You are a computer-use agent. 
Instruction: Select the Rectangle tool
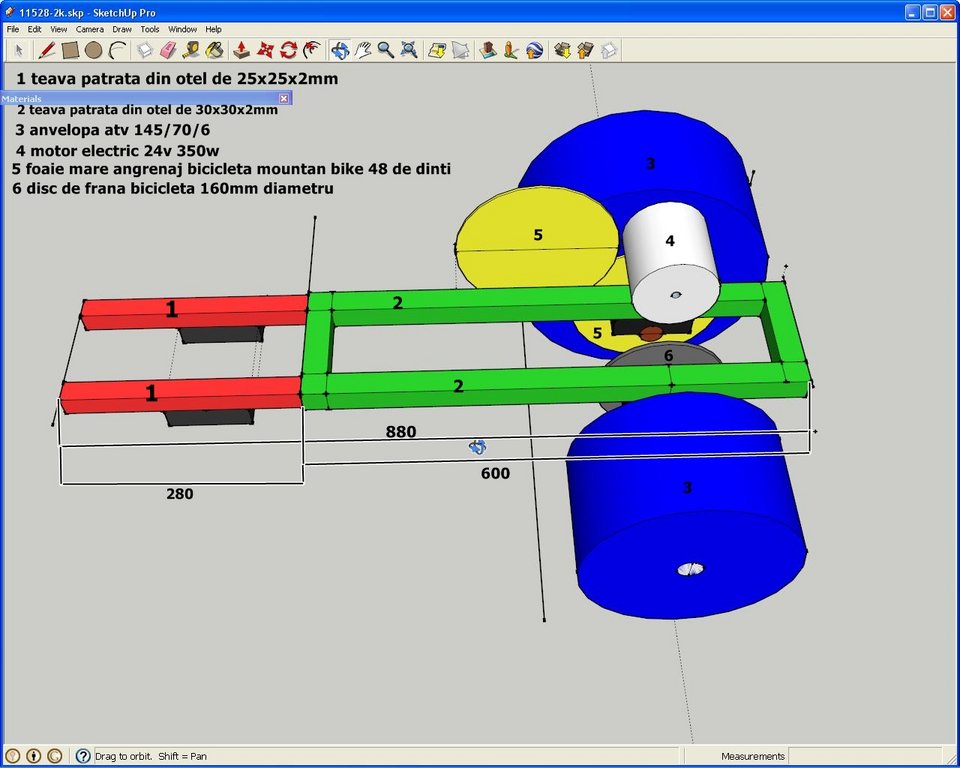(x=70, y=50)
